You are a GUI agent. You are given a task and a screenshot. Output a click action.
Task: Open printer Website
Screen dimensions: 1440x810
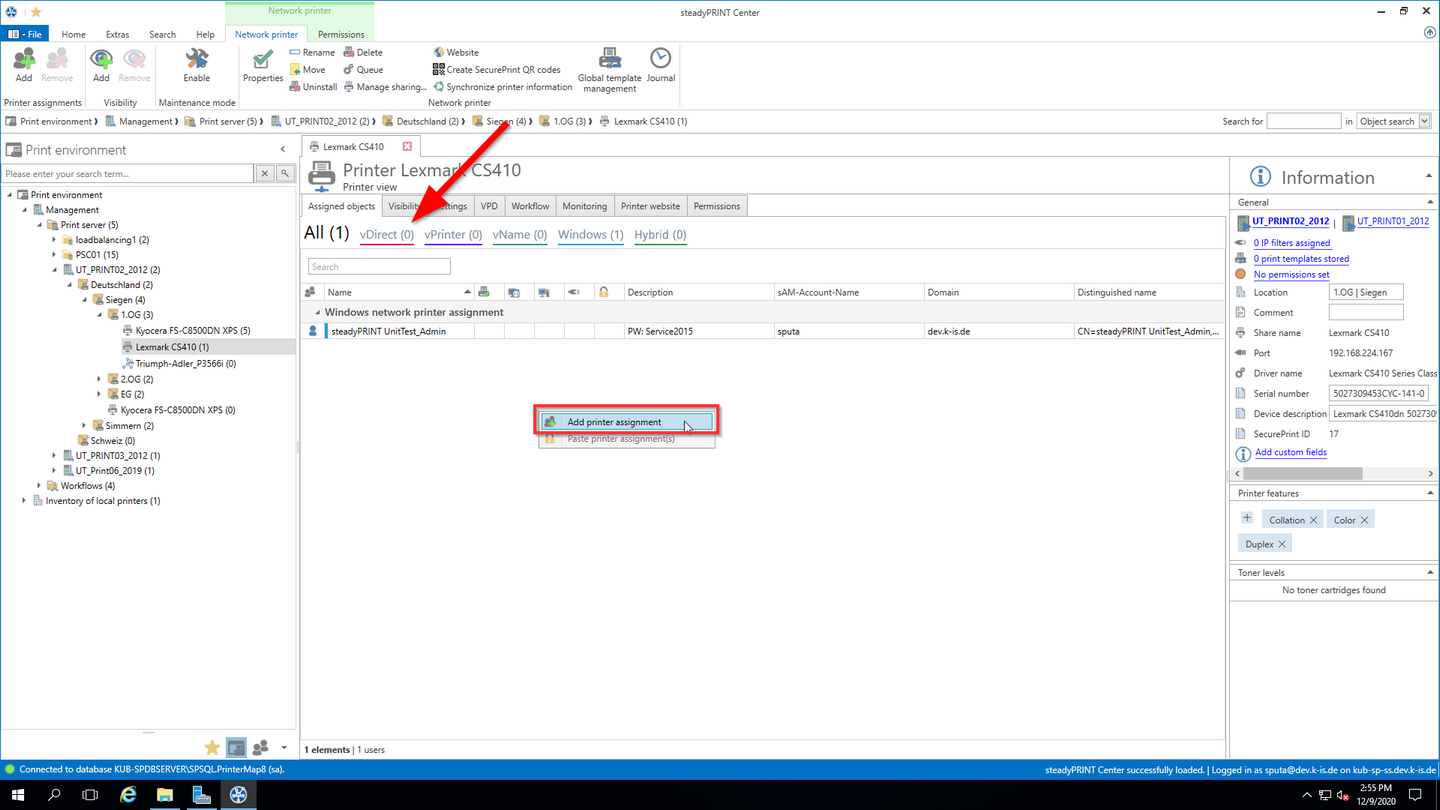[456, 52]
